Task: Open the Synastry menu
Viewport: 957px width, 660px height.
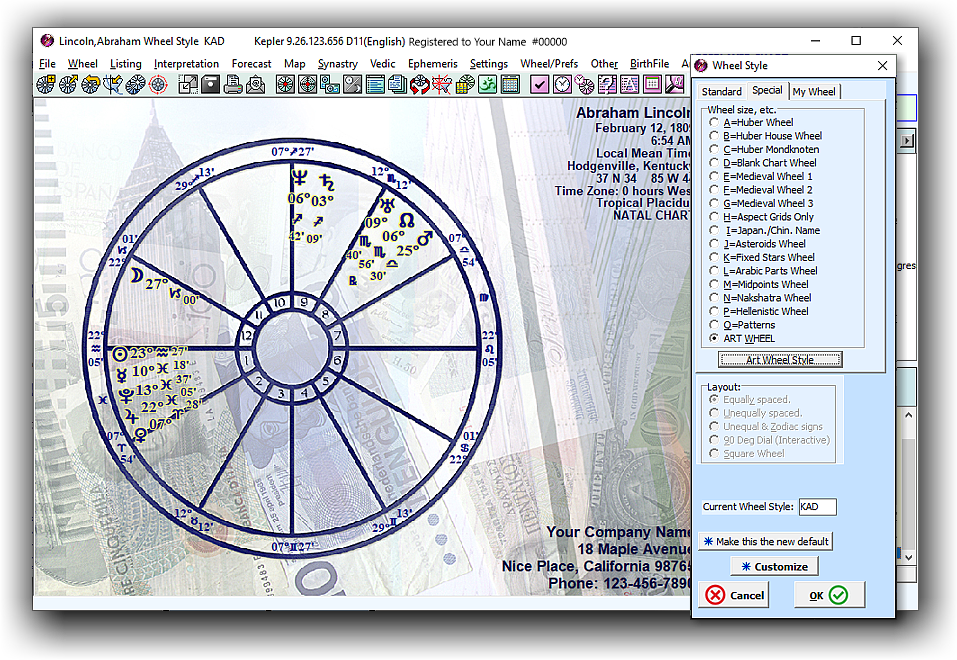Action: 337,64
